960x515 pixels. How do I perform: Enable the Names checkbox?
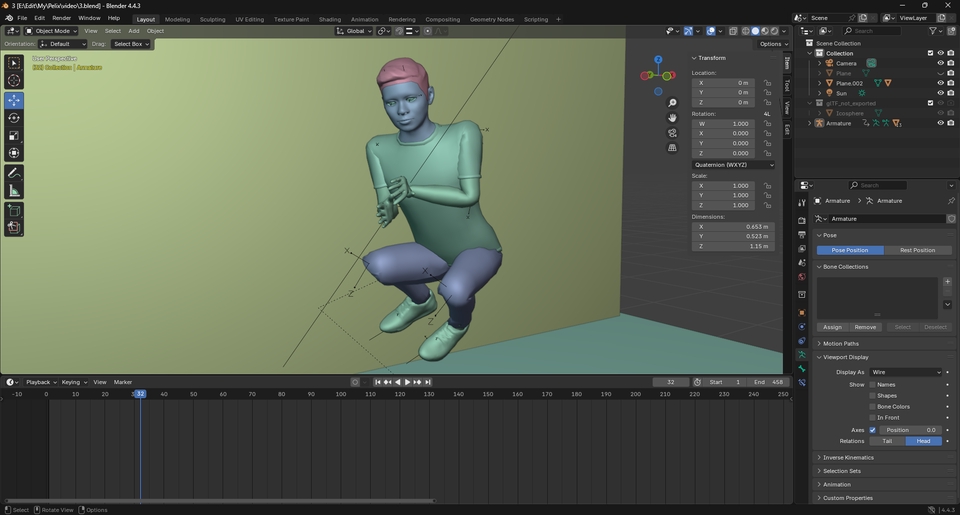[x=872, y=384]
